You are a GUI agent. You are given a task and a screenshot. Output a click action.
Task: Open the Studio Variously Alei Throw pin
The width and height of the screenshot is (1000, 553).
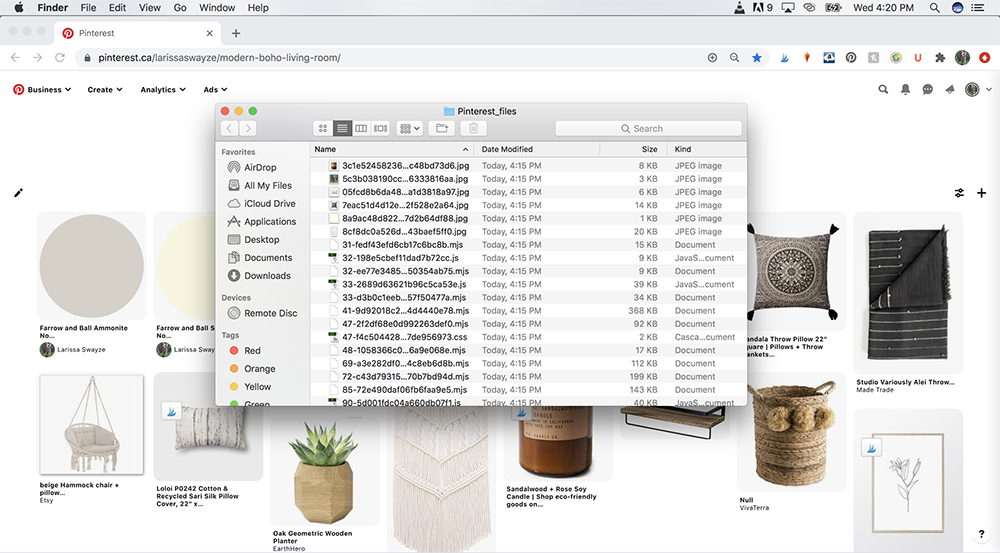(x=908, y=293)
